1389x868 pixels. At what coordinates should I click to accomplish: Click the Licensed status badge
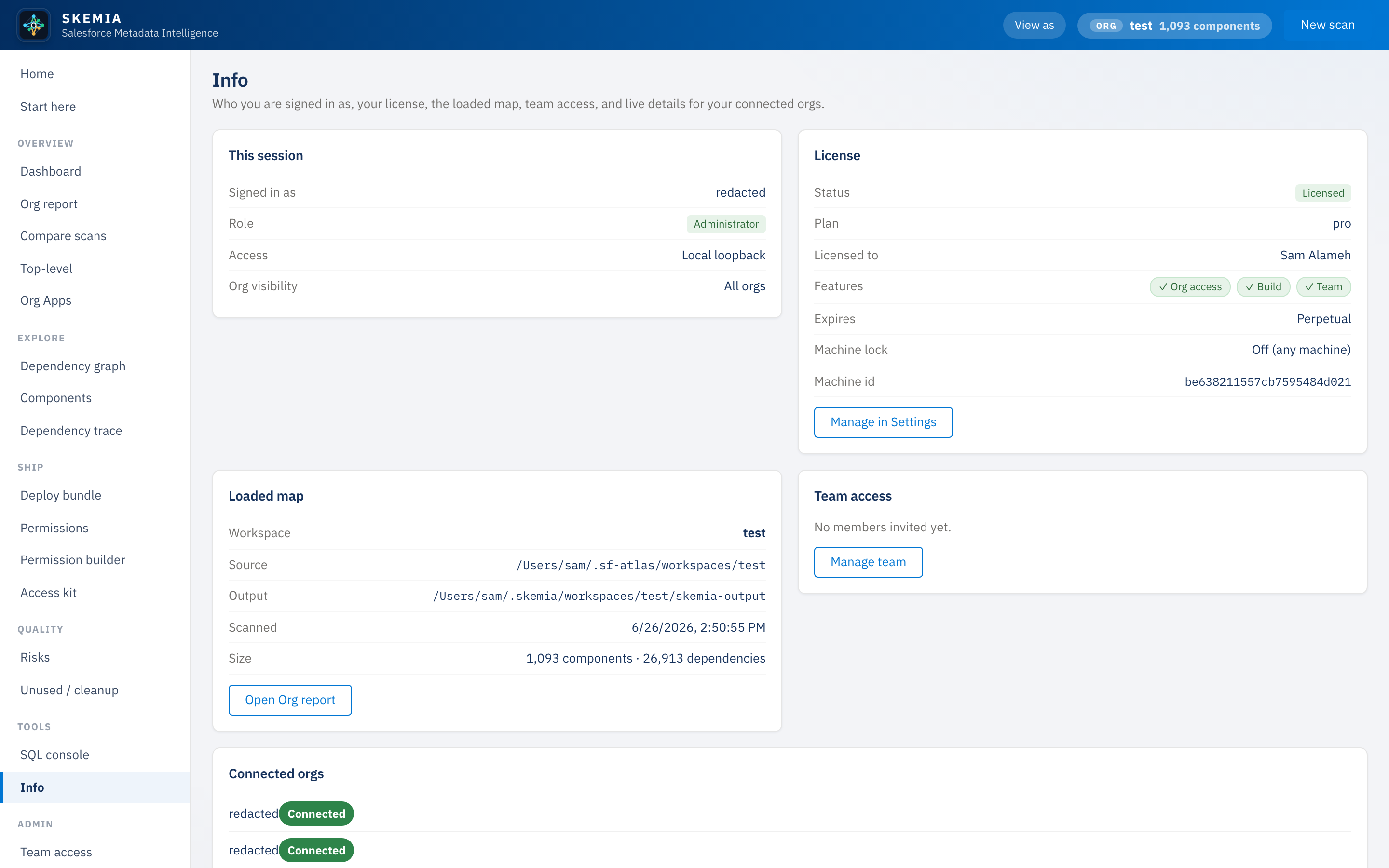point(1322,193)
